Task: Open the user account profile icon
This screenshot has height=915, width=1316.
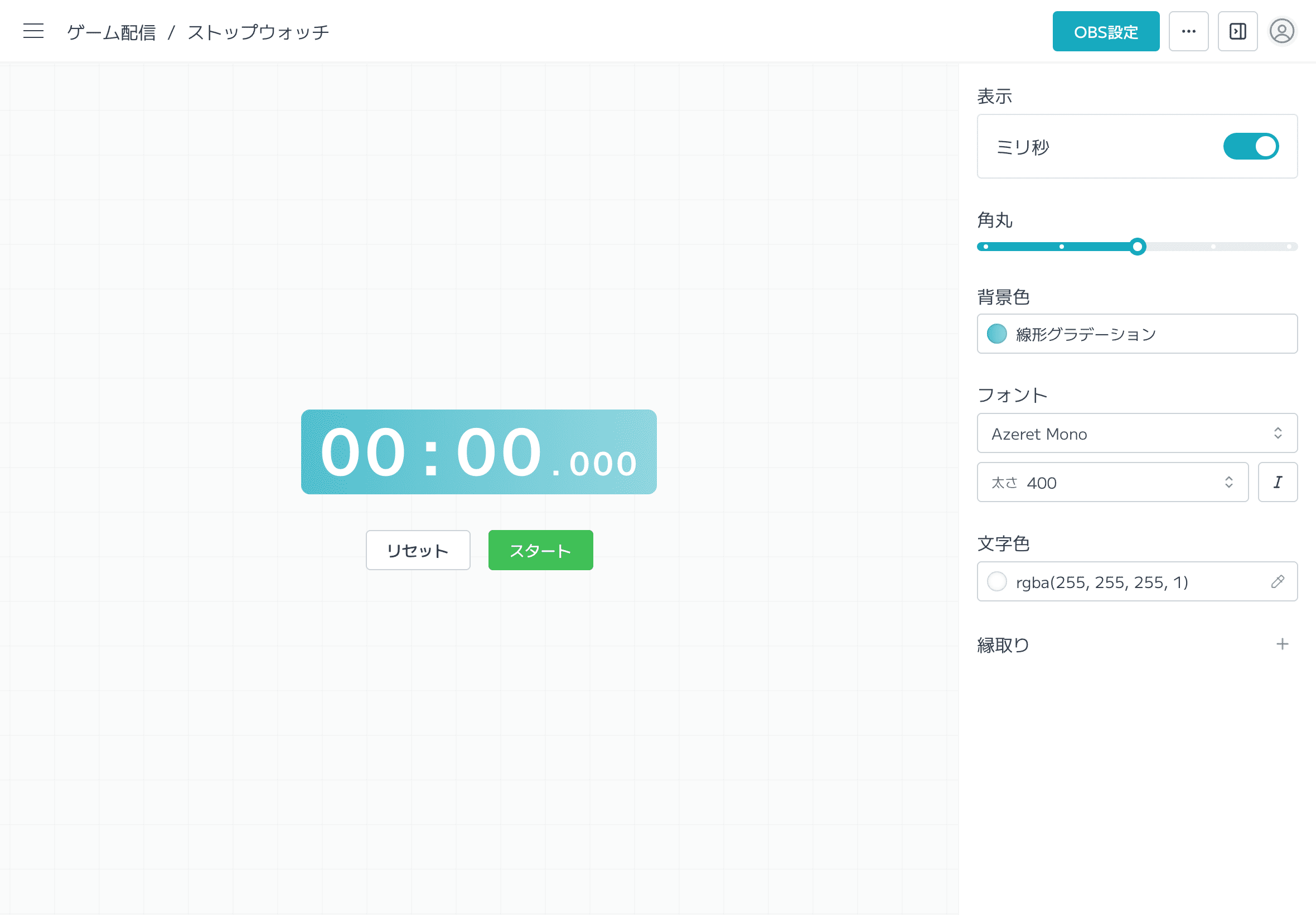Action: point(1282,32)
